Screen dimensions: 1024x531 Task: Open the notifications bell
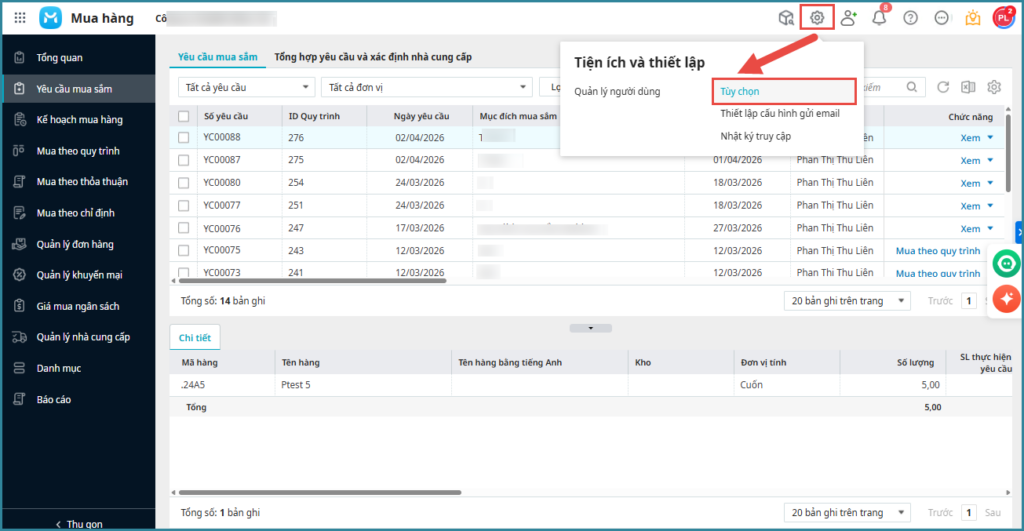(x=879, y=18)
